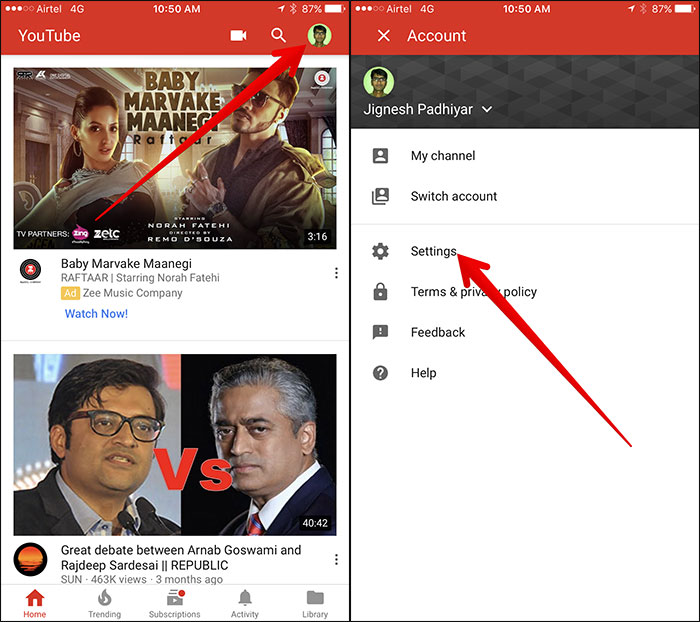
Task: Close the Account screen with X
Action: pos(383,36)
